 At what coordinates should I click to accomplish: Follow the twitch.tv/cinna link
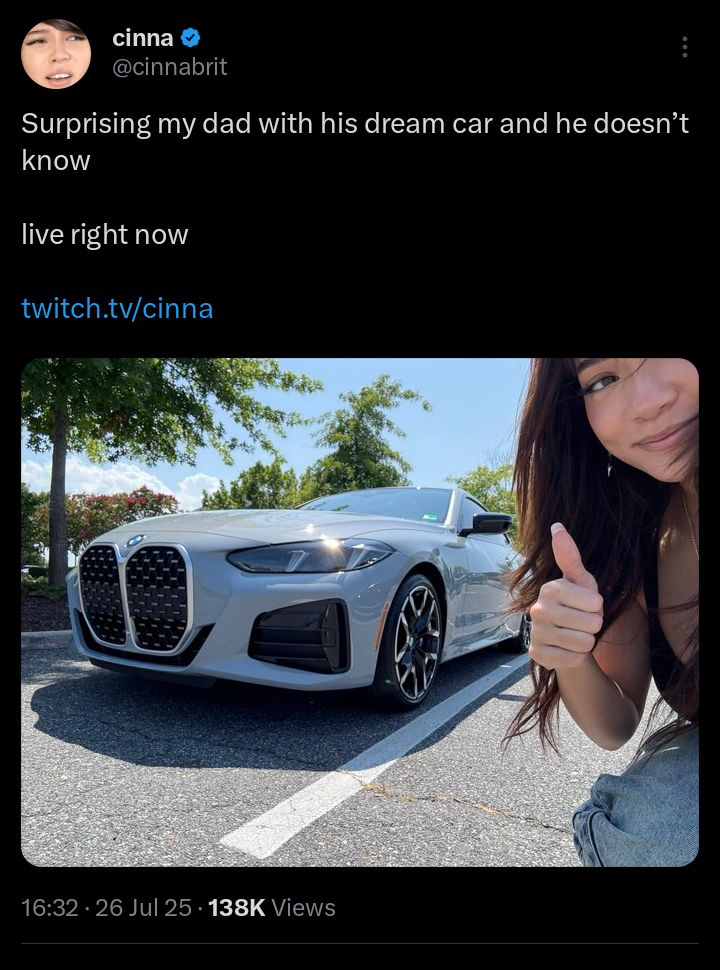(117, 308)
